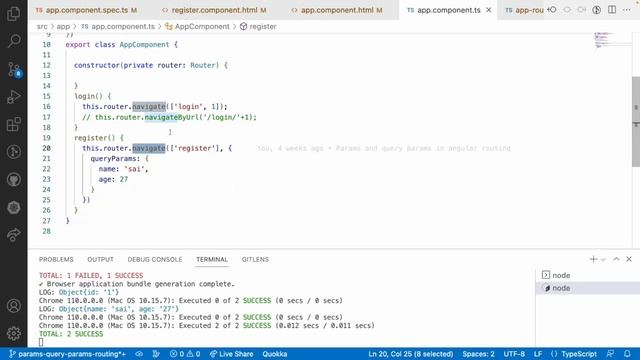This screenshot has height=360, width=640.
Task: Select the highlighted second node terminal
Action: click(588, 288)
